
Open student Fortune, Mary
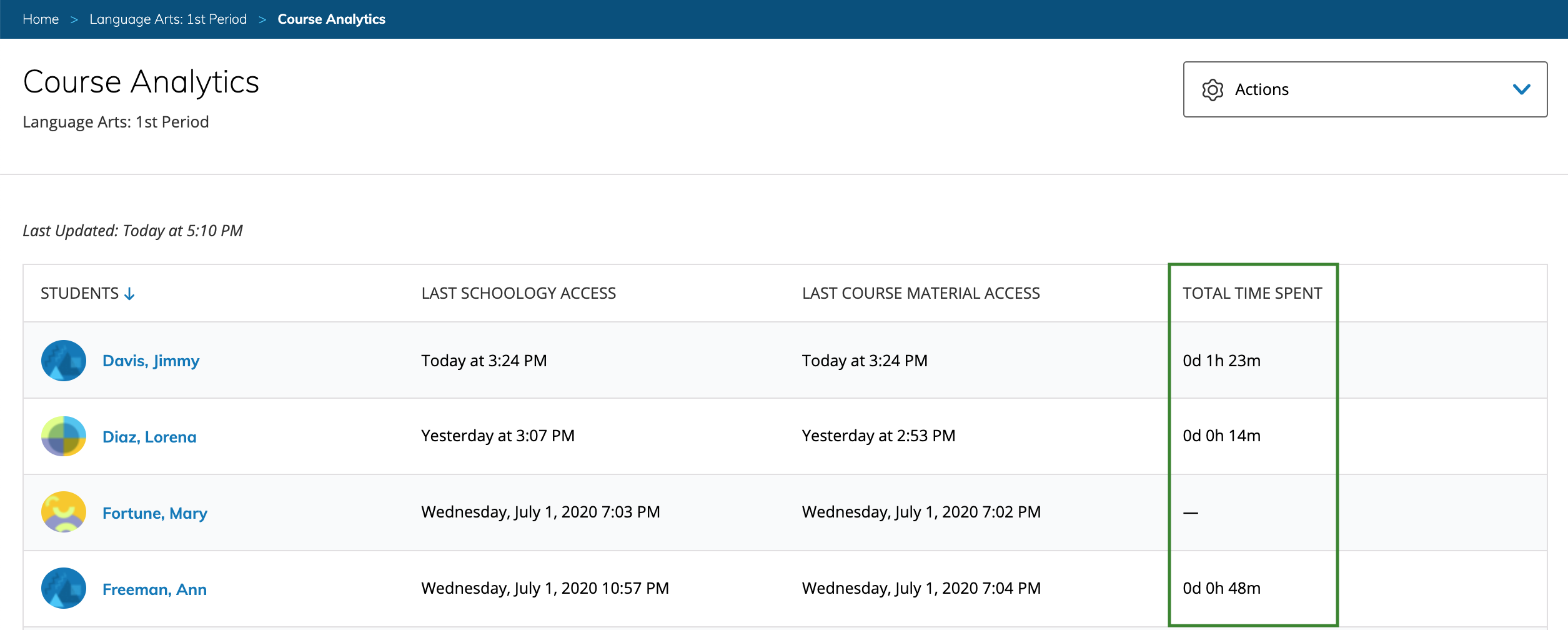tap(154, 513)
